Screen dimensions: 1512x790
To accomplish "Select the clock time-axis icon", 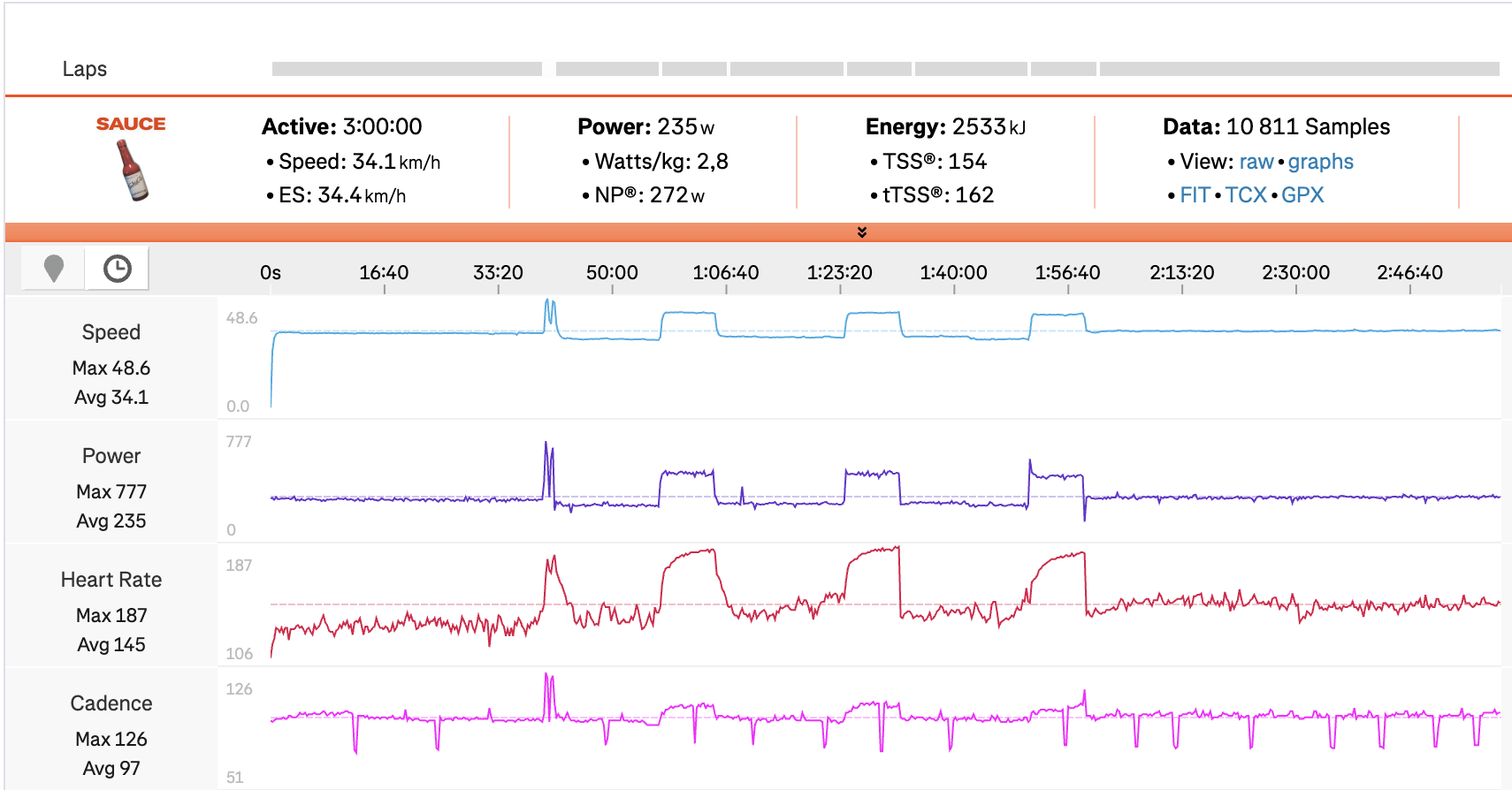I will click(117, 269).
